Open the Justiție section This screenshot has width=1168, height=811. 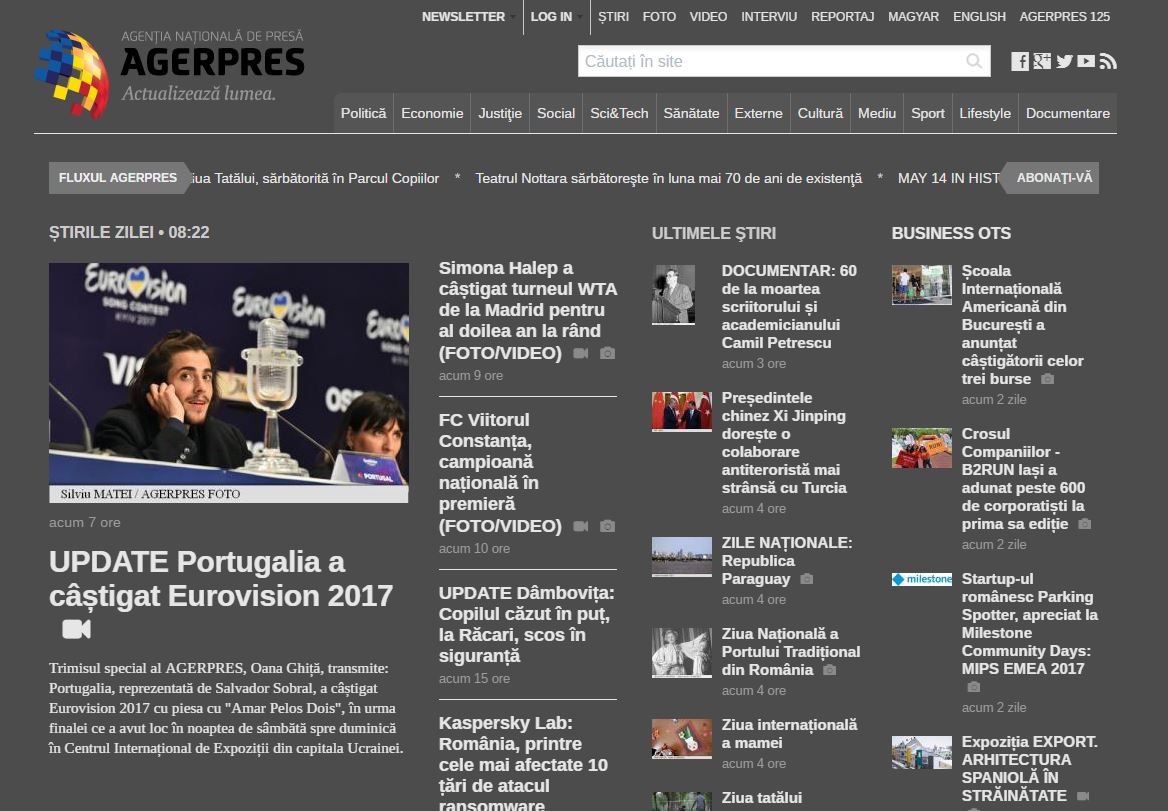point(500,113)
